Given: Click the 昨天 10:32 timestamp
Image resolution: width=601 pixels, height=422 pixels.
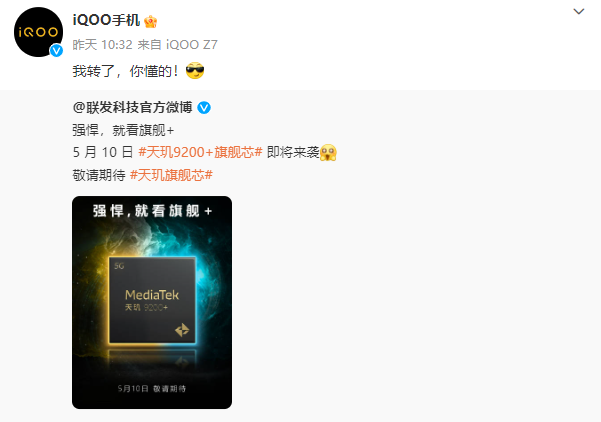Looking at the screenshot, I should 102,45.
